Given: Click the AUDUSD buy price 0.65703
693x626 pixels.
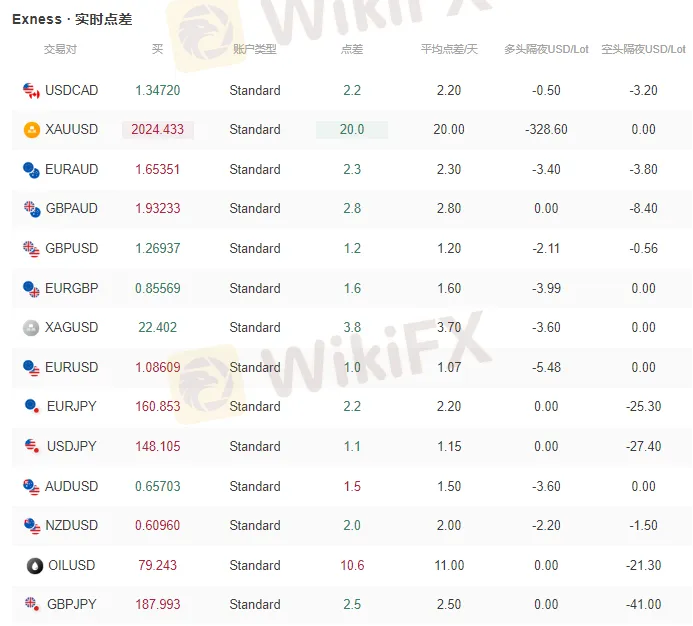Looking at the screenshot, I should point(158,486).
